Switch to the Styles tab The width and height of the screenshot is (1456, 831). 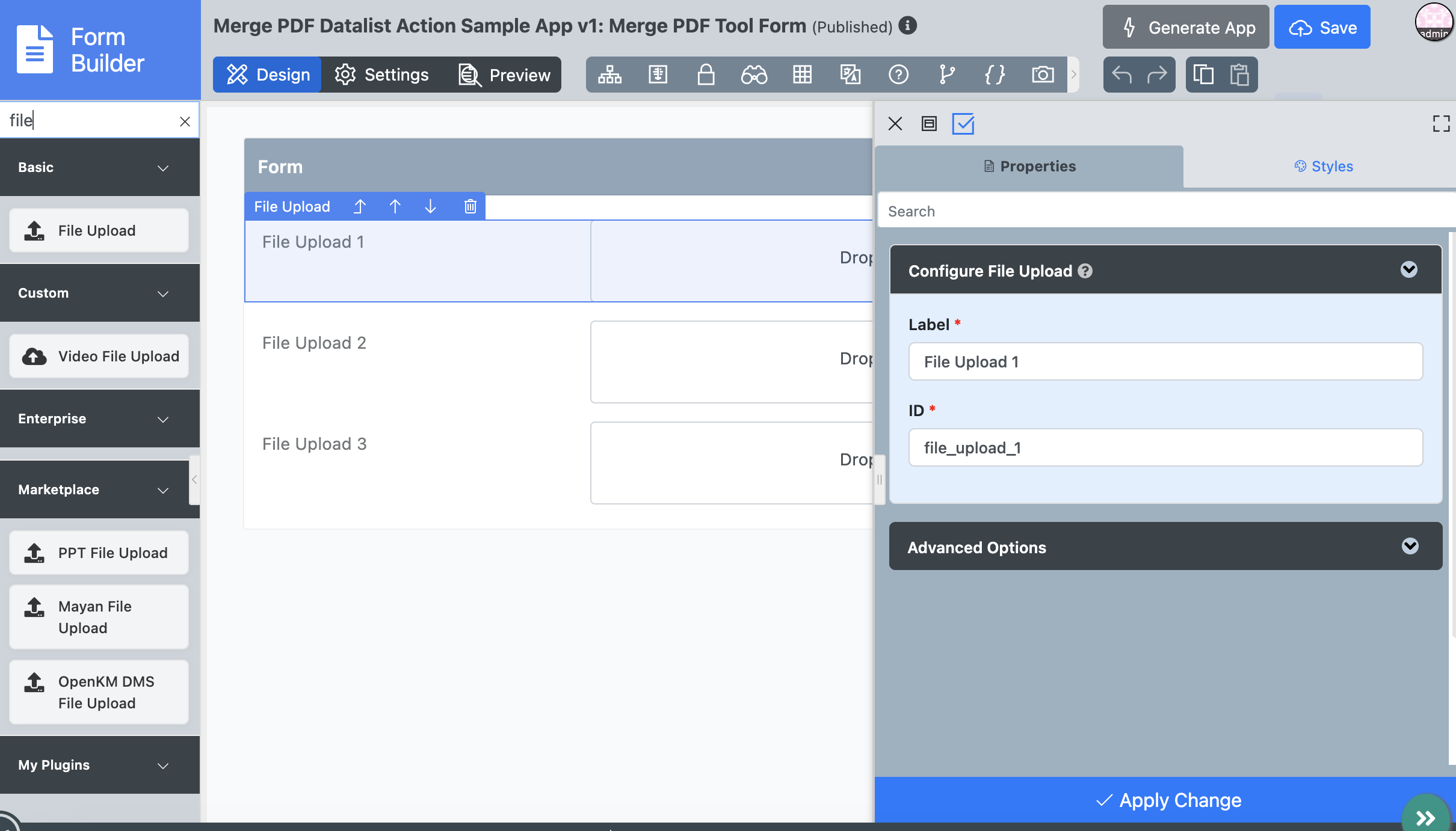1323,167
